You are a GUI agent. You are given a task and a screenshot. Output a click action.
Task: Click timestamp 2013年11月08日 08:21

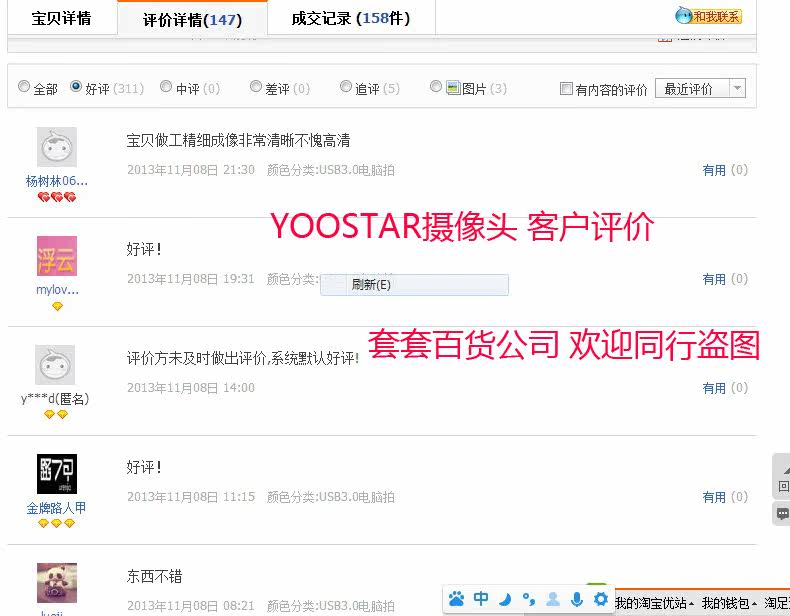click(x=190, y=606)
